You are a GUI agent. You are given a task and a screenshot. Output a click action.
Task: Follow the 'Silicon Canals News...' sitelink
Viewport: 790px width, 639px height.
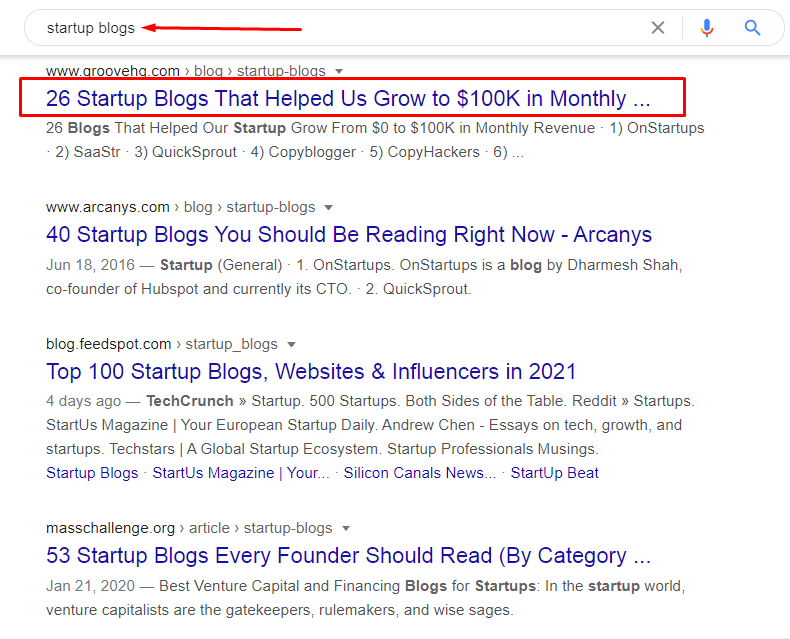pos(420,473)
